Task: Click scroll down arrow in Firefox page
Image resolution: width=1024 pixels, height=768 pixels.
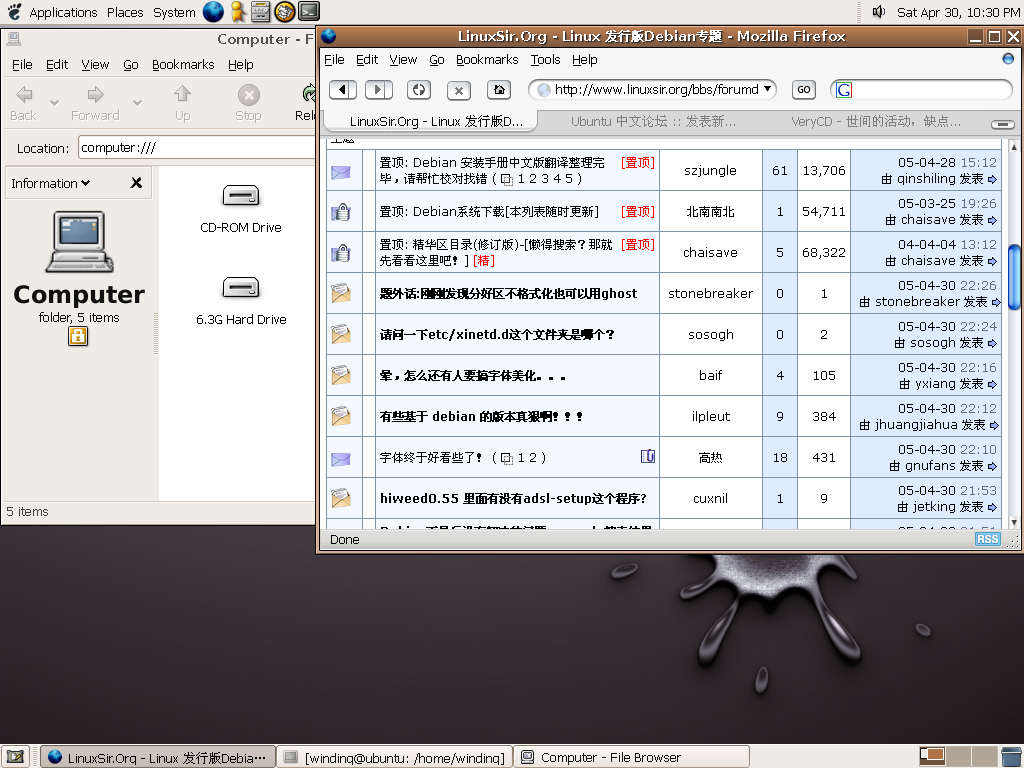Action: coord(1014,521)
